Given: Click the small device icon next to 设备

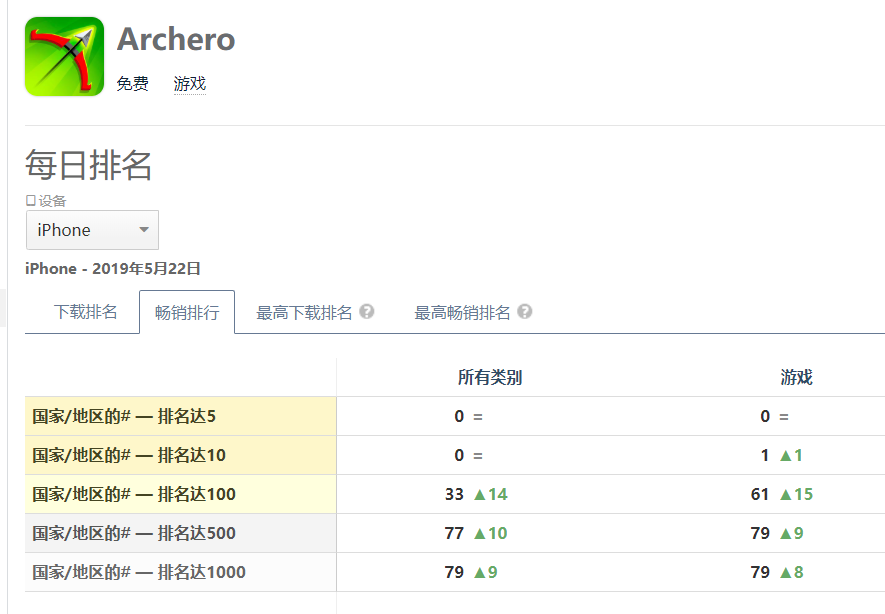Looking at the screenshot, I should (x=31, y=201).
